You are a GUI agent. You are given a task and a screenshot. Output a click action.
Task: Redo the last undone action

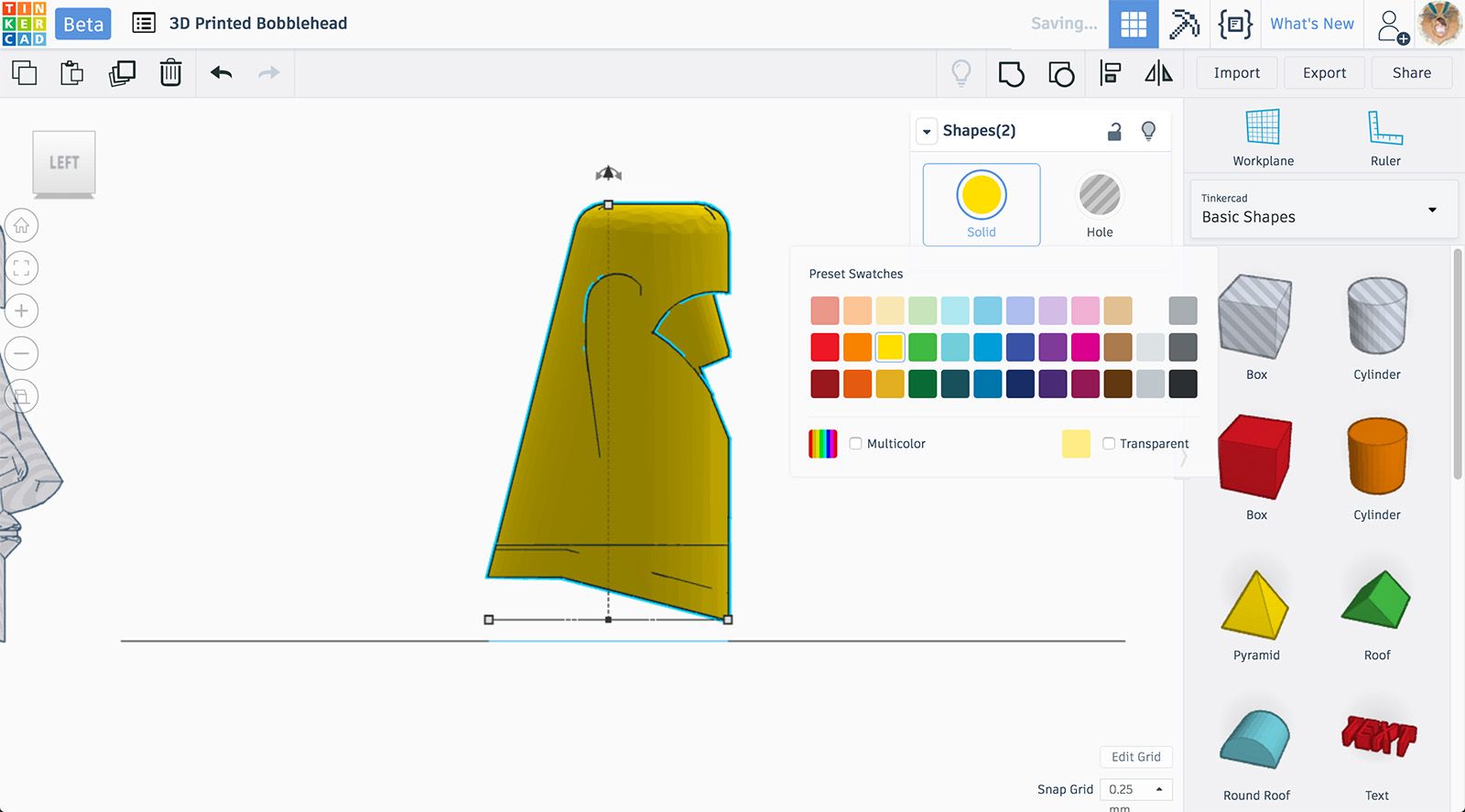point(268,72)
